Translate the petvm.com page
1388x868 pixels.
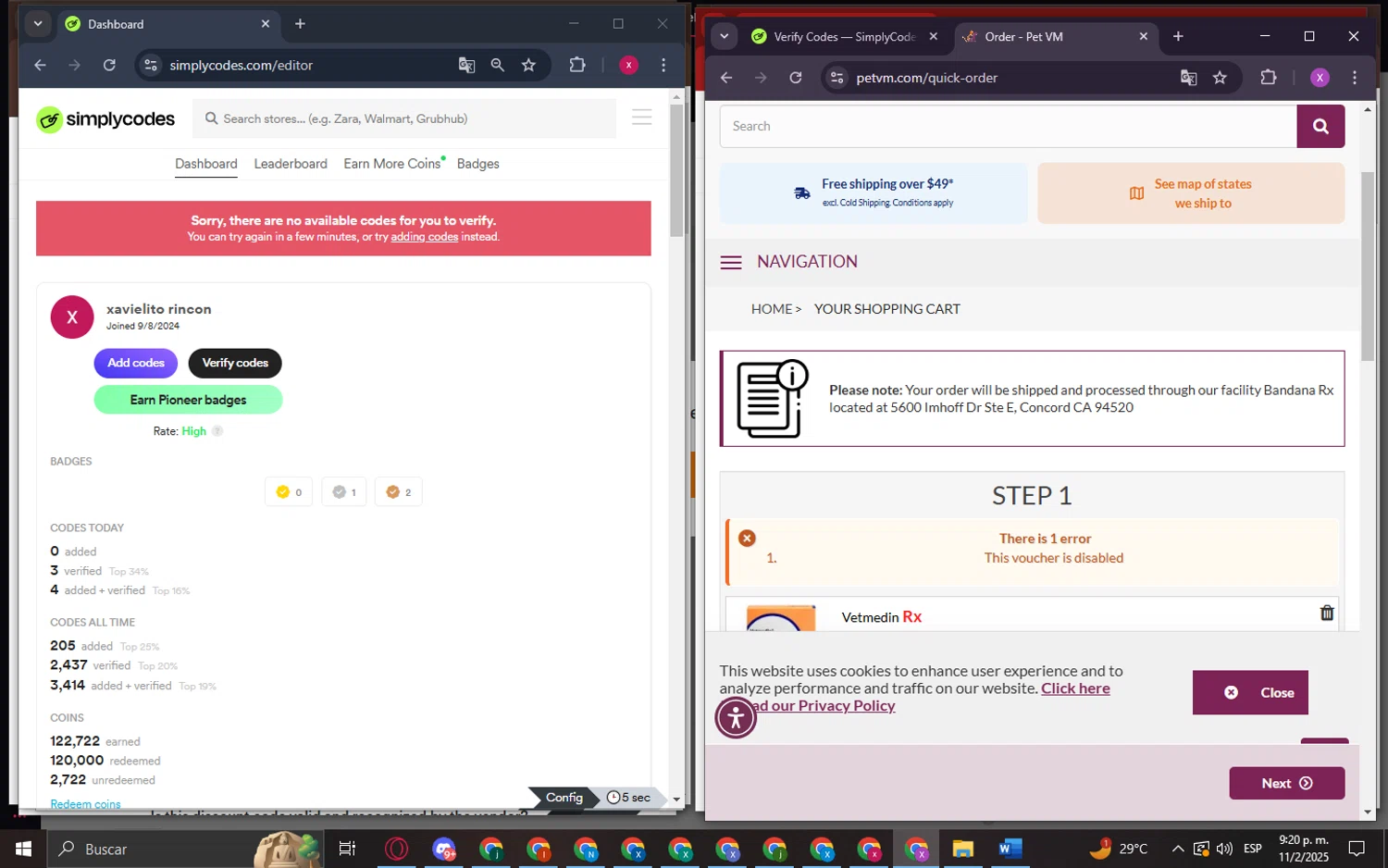tap(1189, 78)
